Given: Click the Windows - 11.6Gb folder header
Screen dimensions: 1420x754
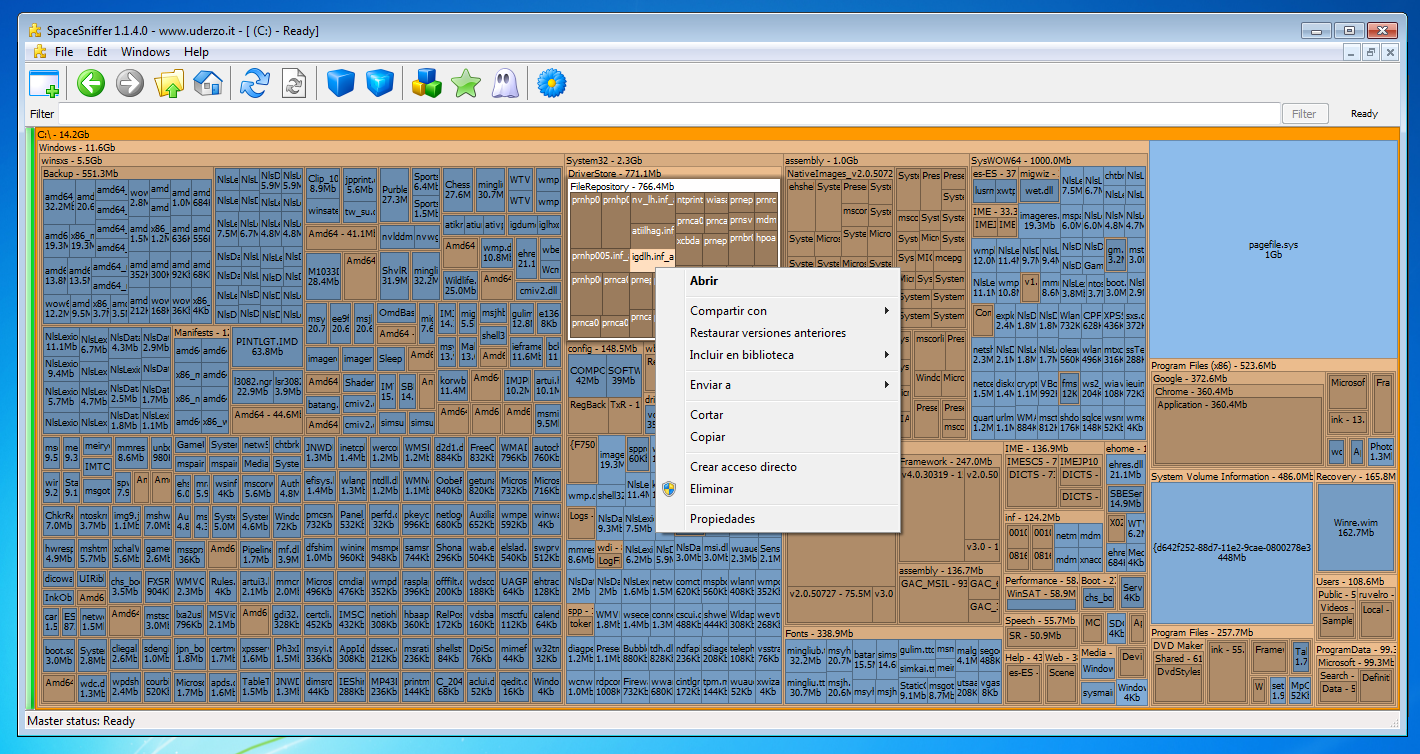Looking at the screenshot, I should [x=77, y=147].
